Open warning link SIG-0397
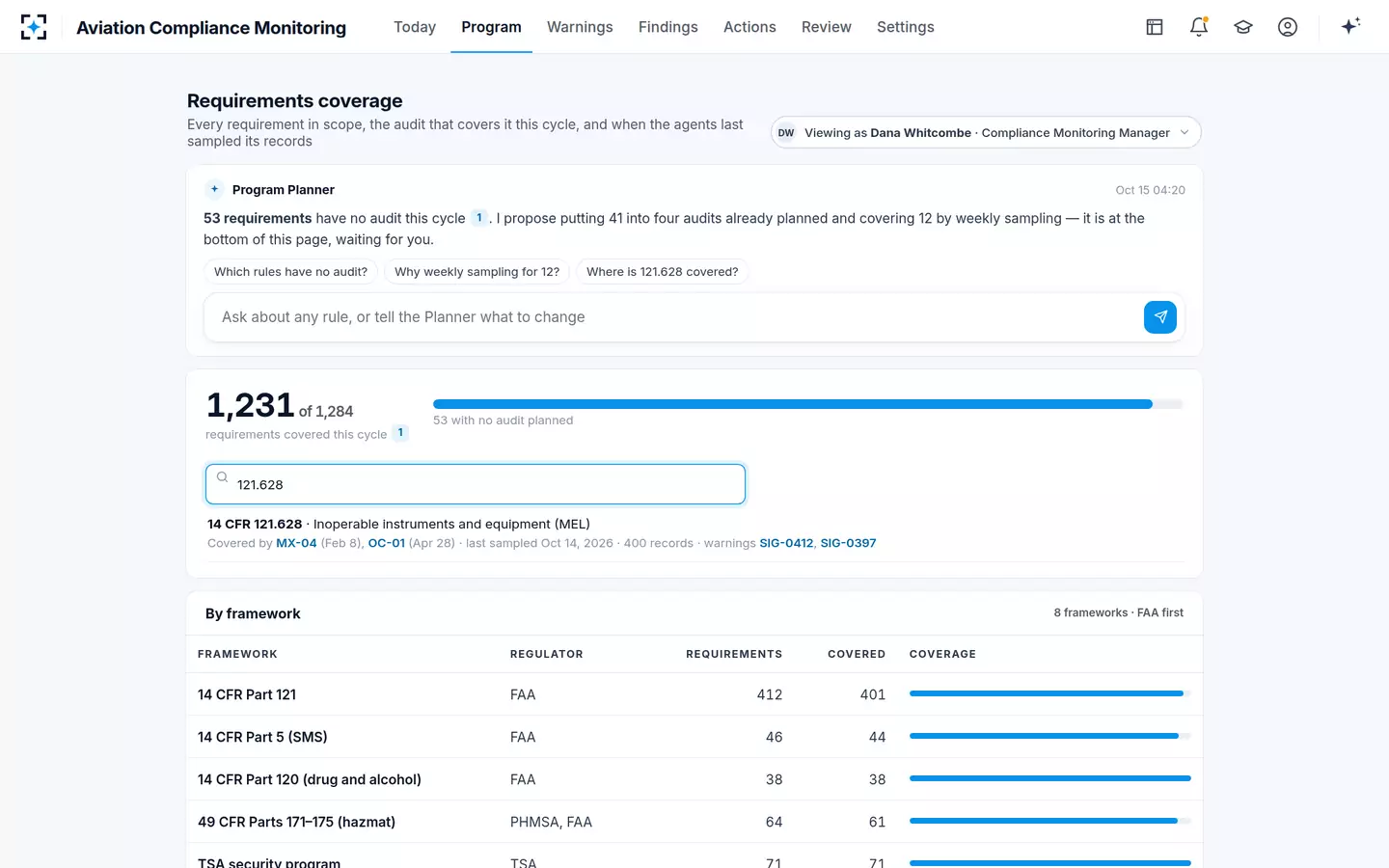The height and width of the screenshot is (868, 1389). point(848,543)
